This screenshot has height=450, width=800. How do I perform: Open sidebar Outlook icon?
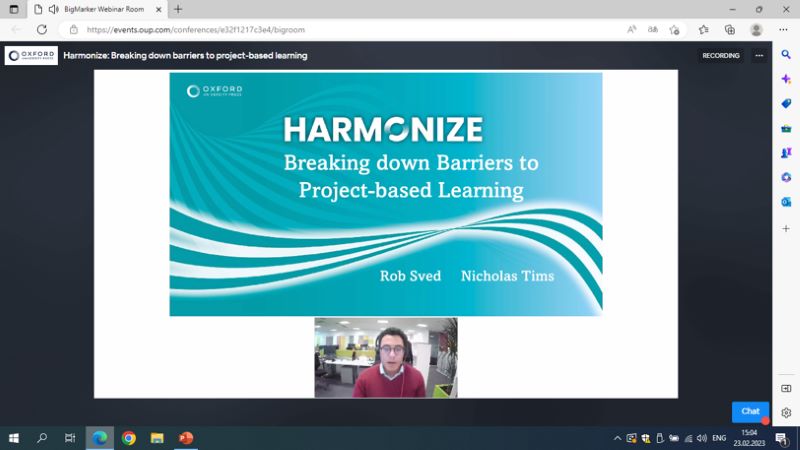(786, 202)
